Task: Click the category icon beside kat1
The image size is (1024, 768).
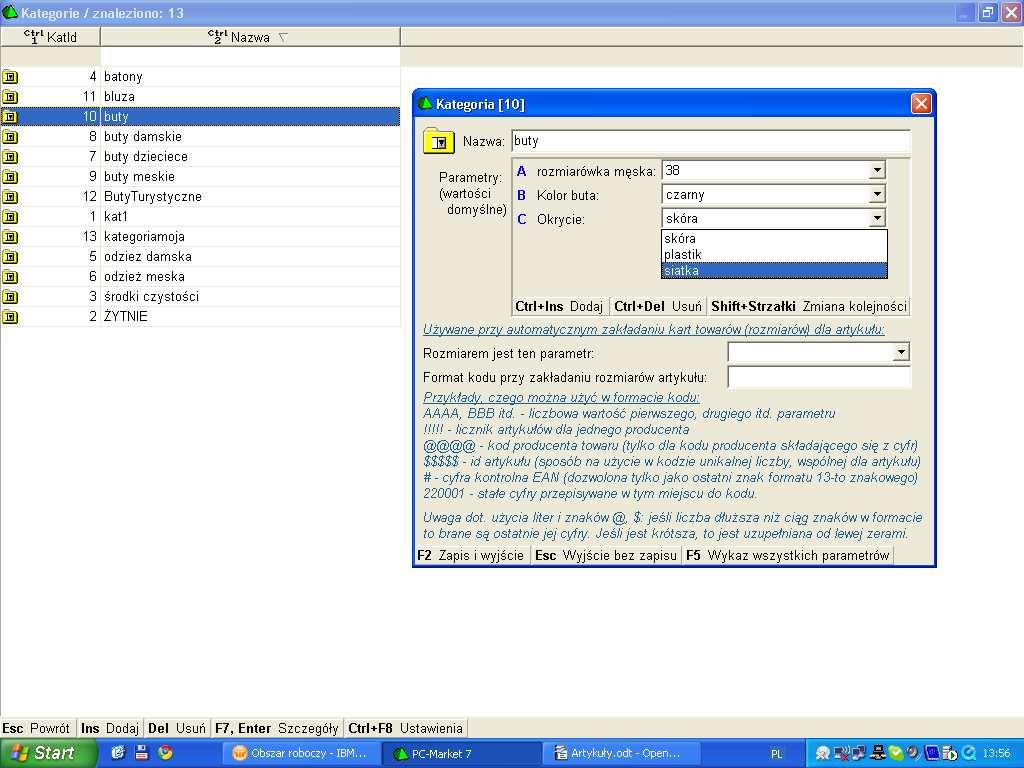Action: pos(10,217)
